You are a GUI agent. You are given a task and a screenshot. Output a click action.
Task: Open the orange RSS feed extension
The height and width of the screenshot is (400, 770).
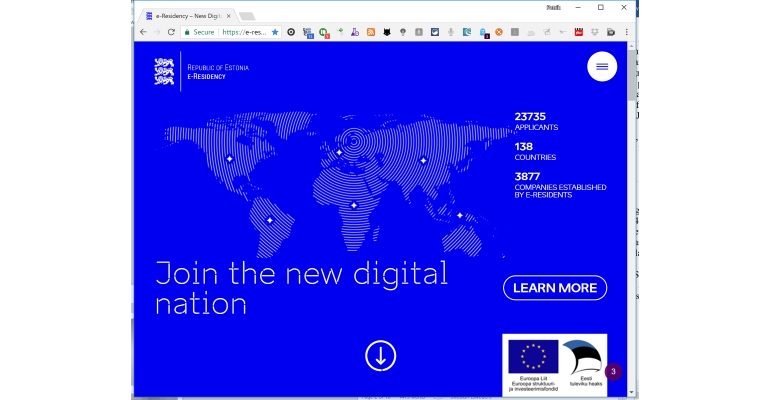[x=371, y=32]
